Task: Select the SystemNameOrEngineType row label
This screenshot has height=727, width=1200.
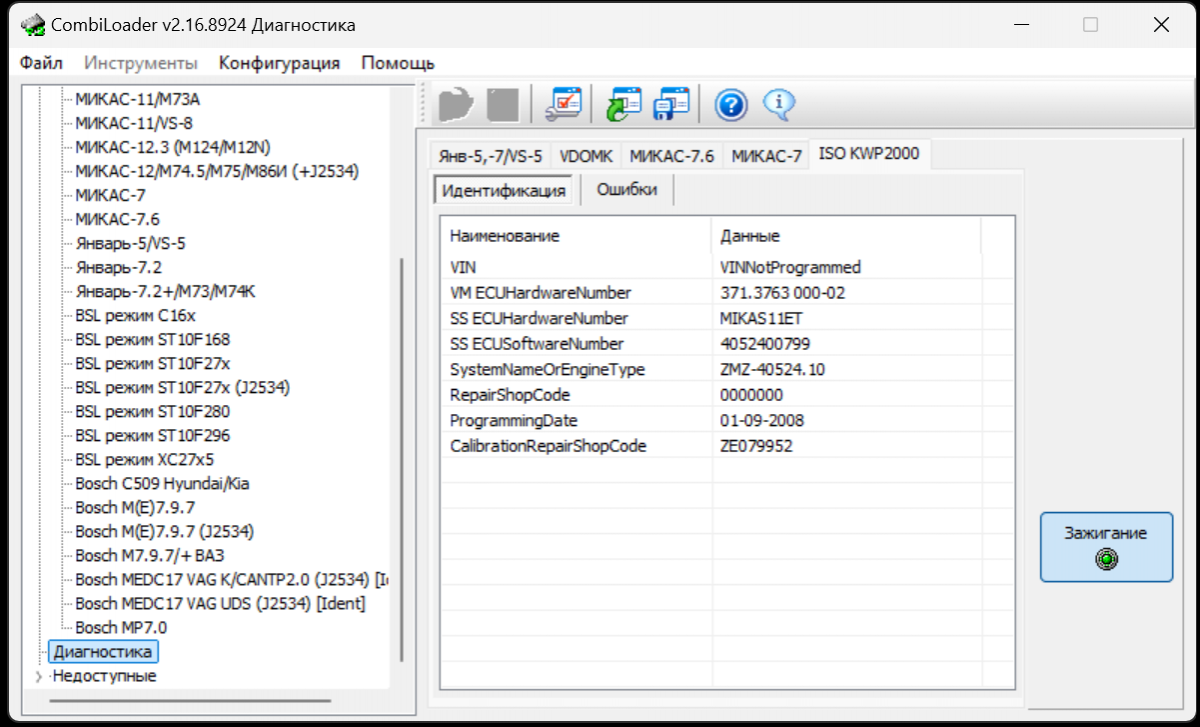Action: point(547,369)
